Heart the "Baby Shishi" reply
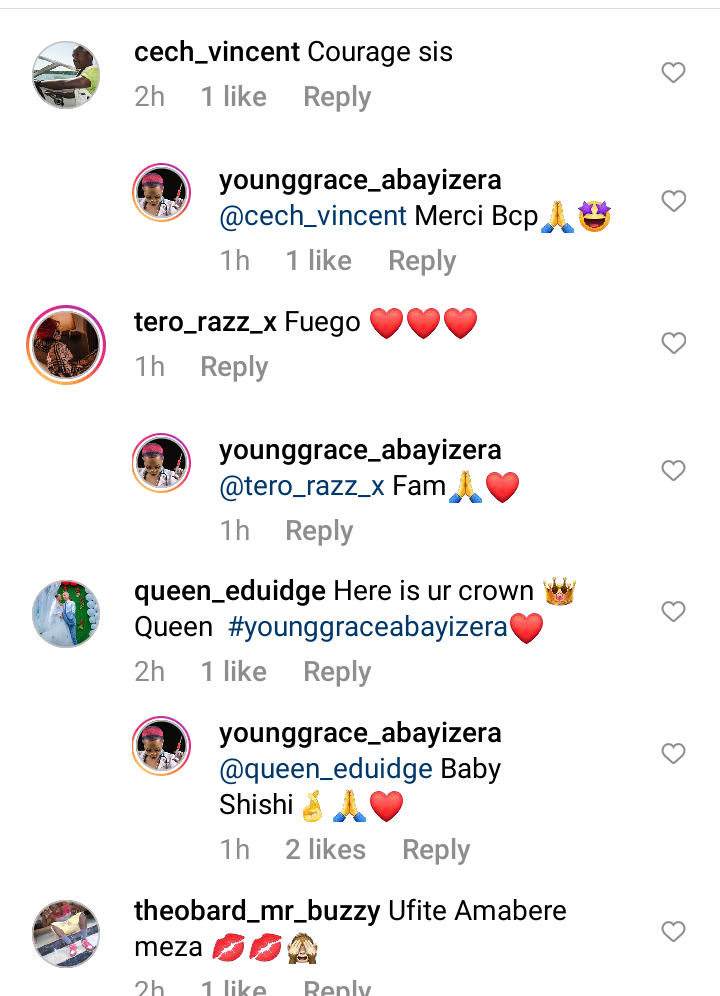Image resolution: width=720 pixels, height=996 pixels. tap(674, 753)
